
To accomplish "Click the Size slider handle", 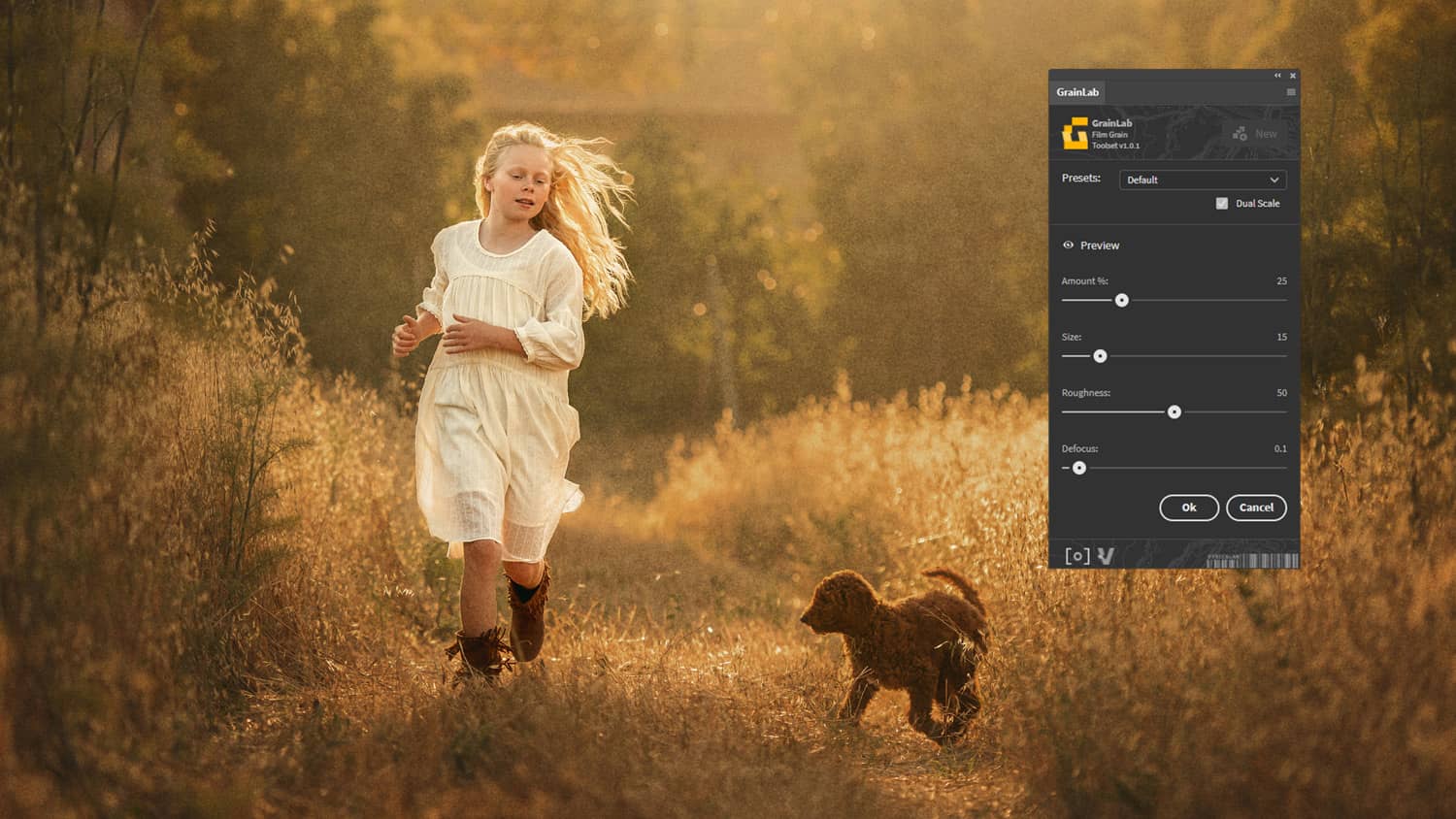I will tap(1100, 356).
